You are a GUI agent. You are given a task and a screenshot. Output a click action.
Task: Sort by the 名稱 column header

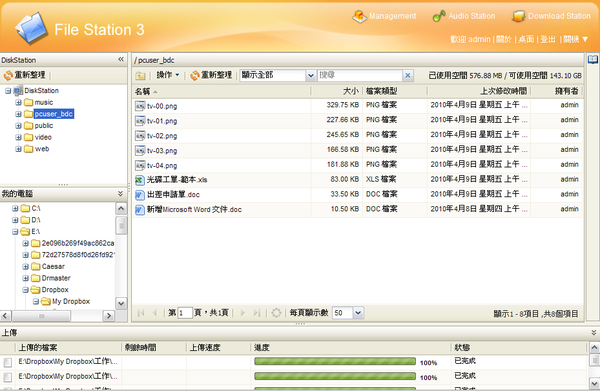coord(221,91)
